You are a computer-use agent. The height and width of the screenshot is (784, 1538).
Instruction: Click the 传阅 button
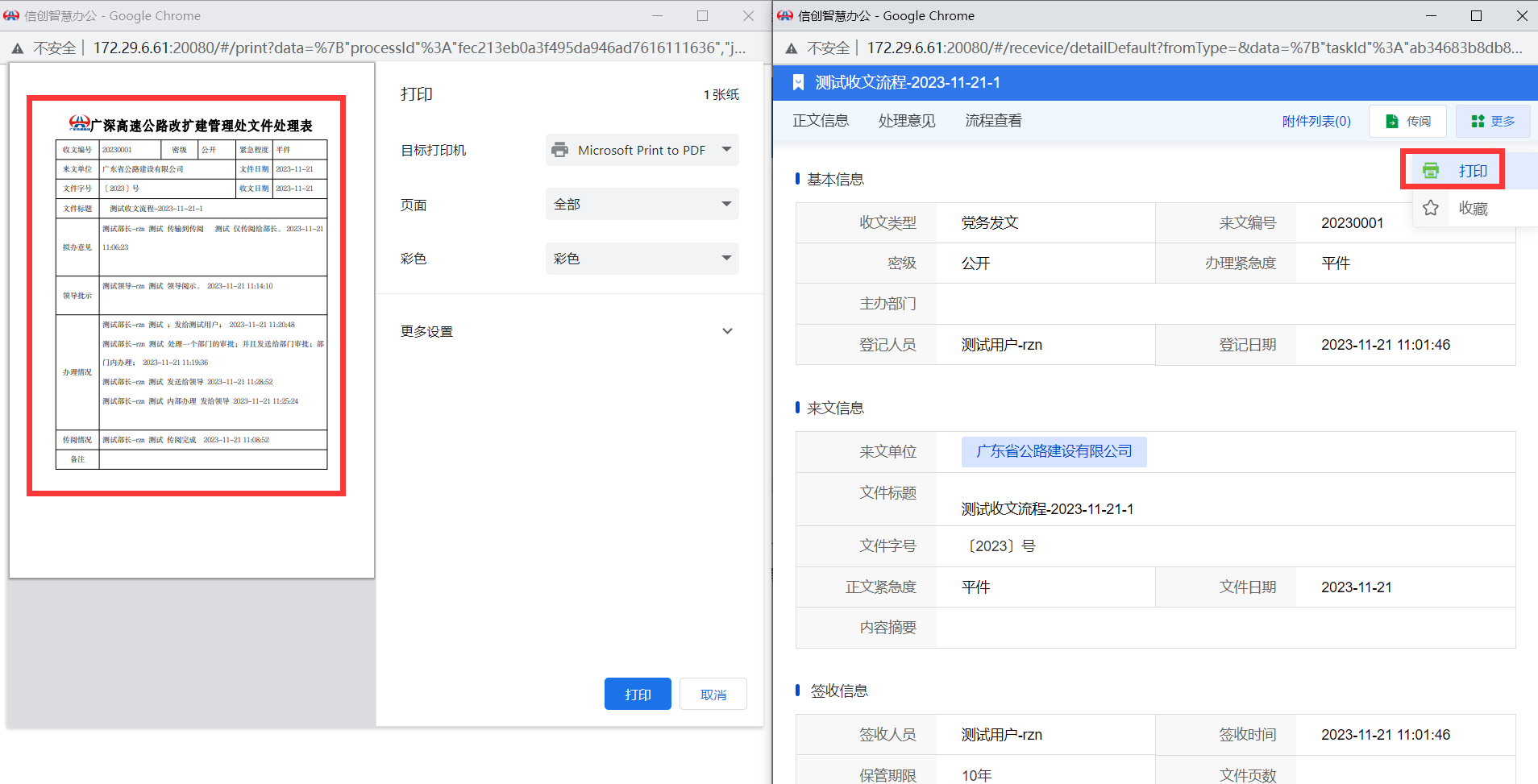1407,121
